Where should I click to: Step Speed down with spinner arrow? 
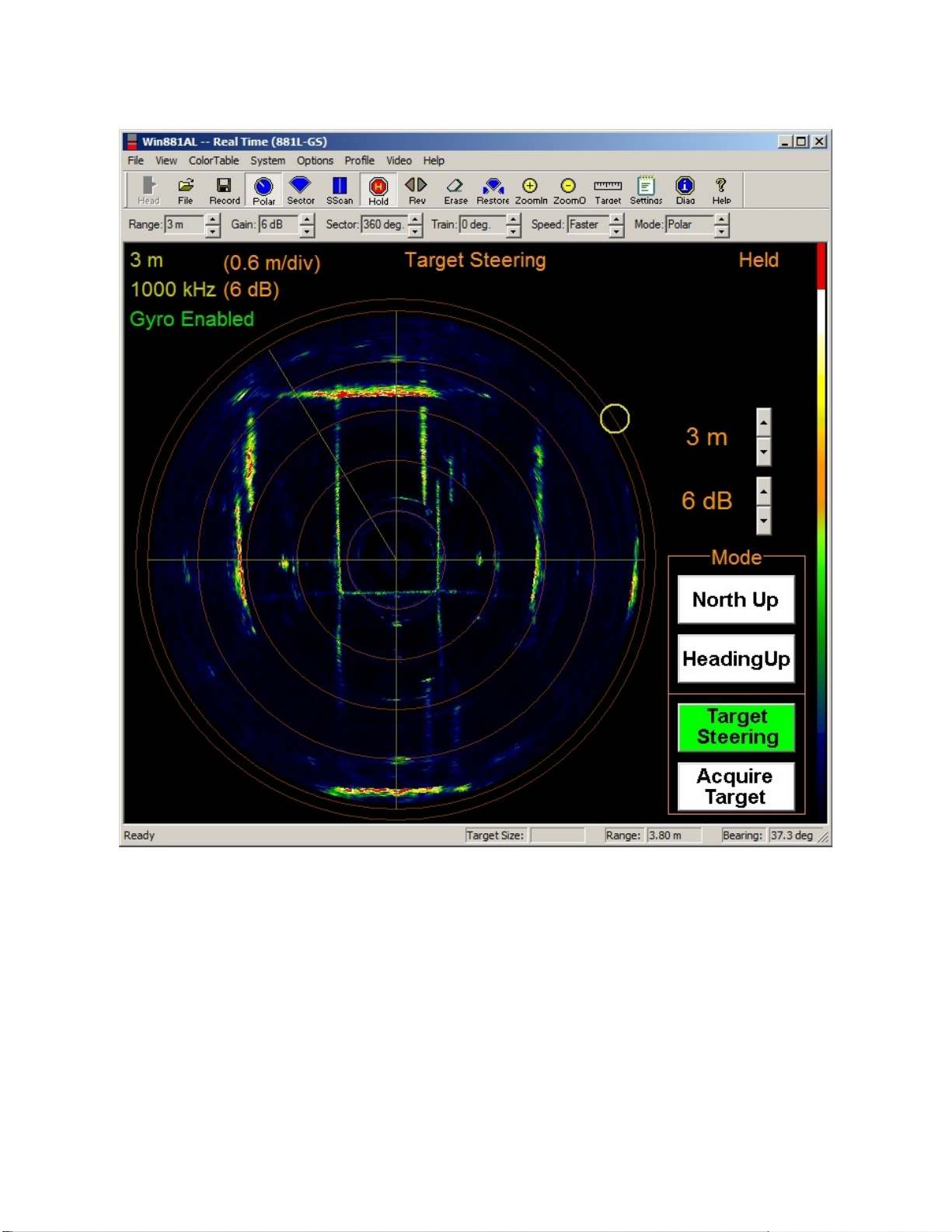point(616,231)
